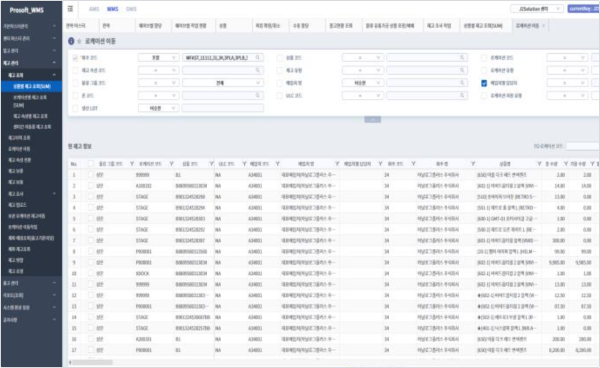This screenshot has width=600, height=368.
Task: Open the 전체 combo box in the filter panel
Action: coord(223,83)
